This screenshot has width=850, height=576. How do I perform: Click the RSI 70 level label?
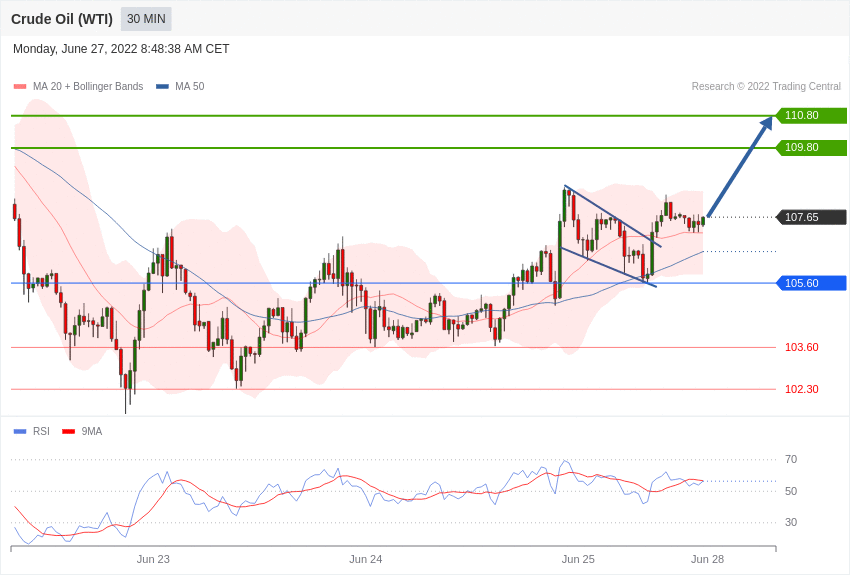[791, 460]
